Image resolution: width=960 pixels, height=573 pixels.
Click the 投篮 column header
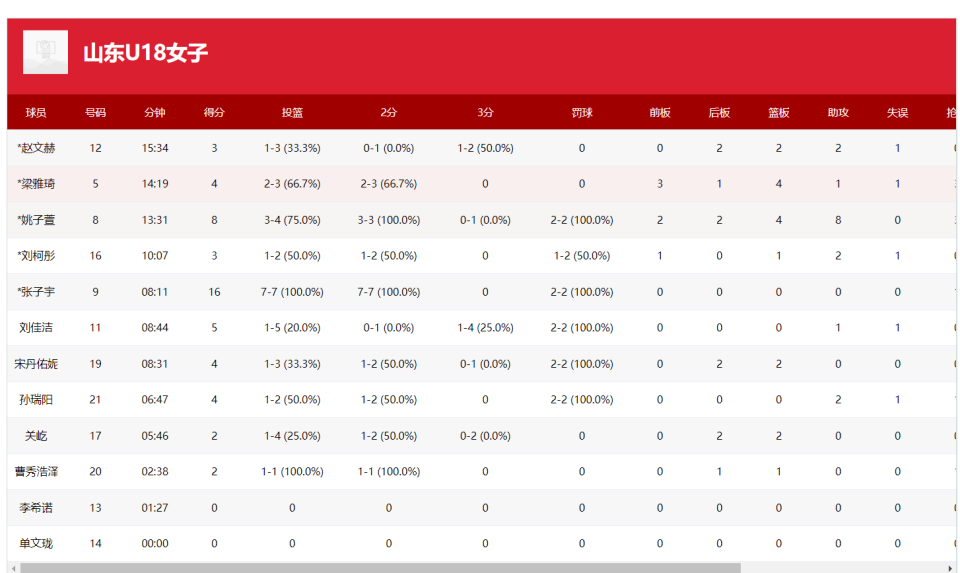(x=292, y=113)
